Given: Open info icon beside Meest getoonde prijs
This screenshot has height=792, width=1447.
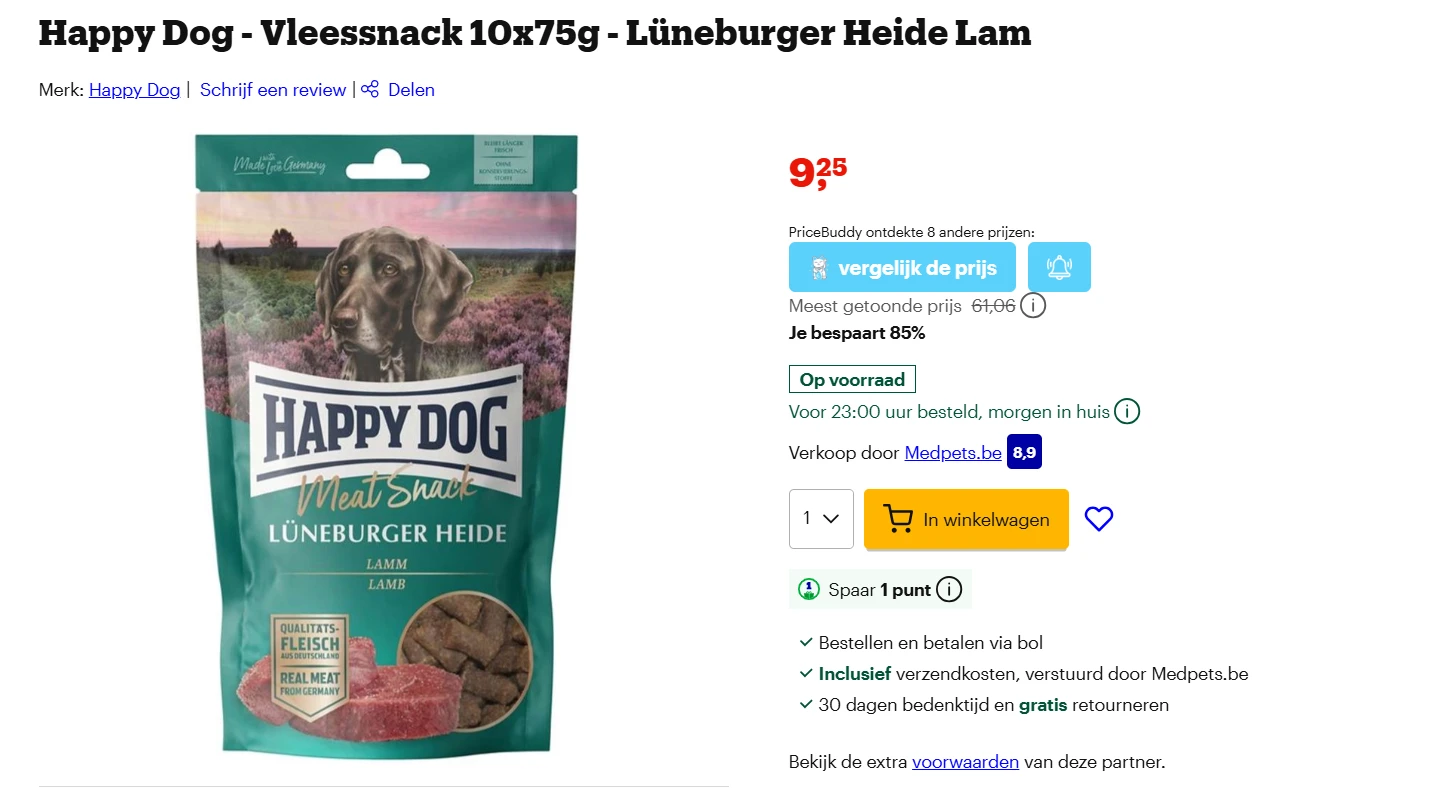Looking at the screenshot, I should 1033,305.
